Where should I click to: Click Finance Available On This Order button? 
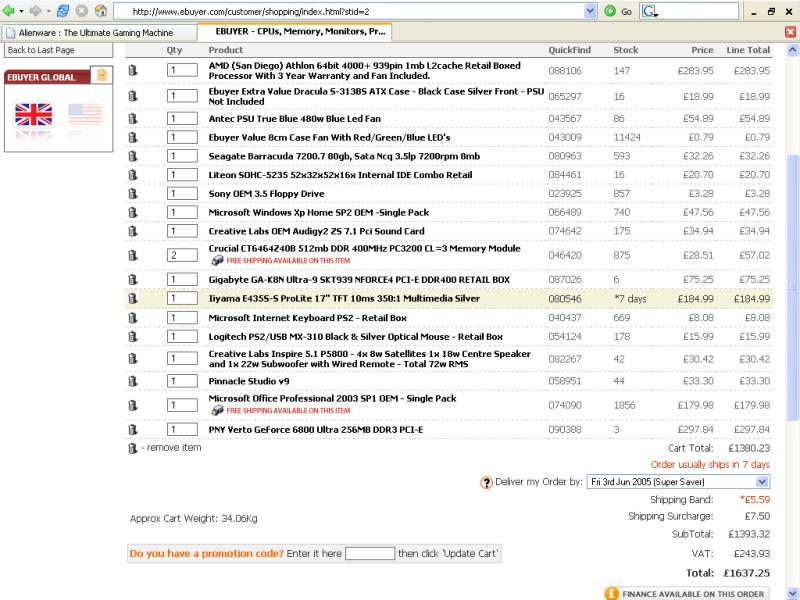point(687,593)
